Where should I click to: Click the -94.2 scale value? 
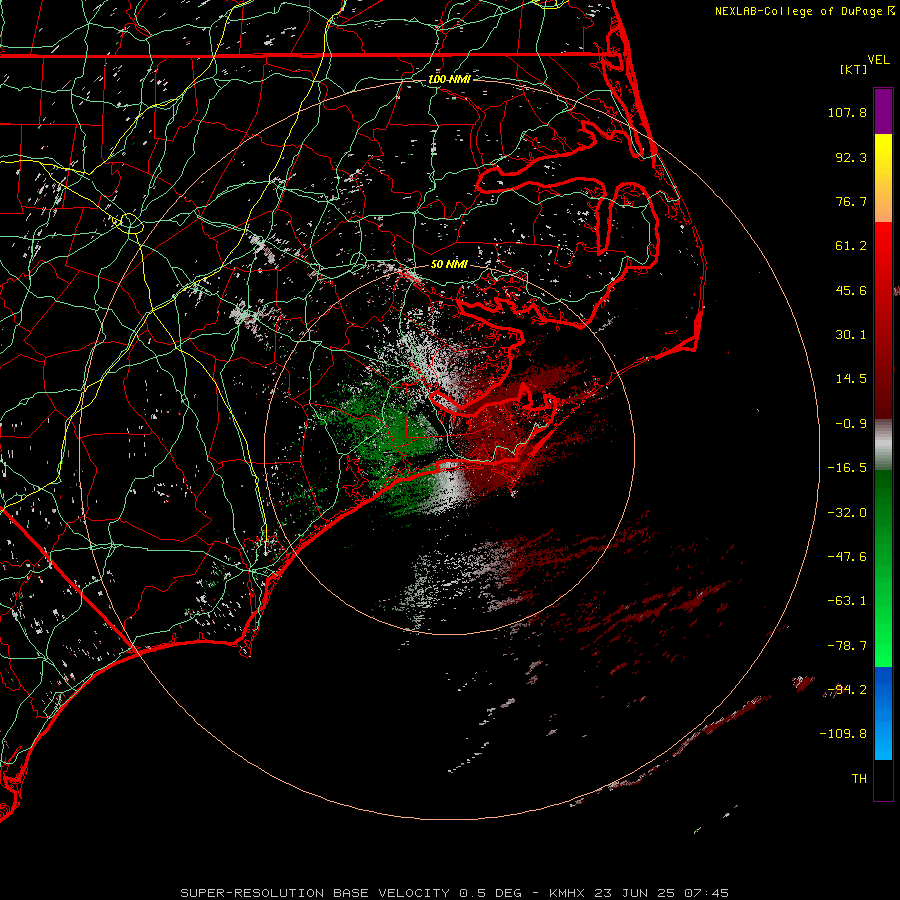(847, 690)
